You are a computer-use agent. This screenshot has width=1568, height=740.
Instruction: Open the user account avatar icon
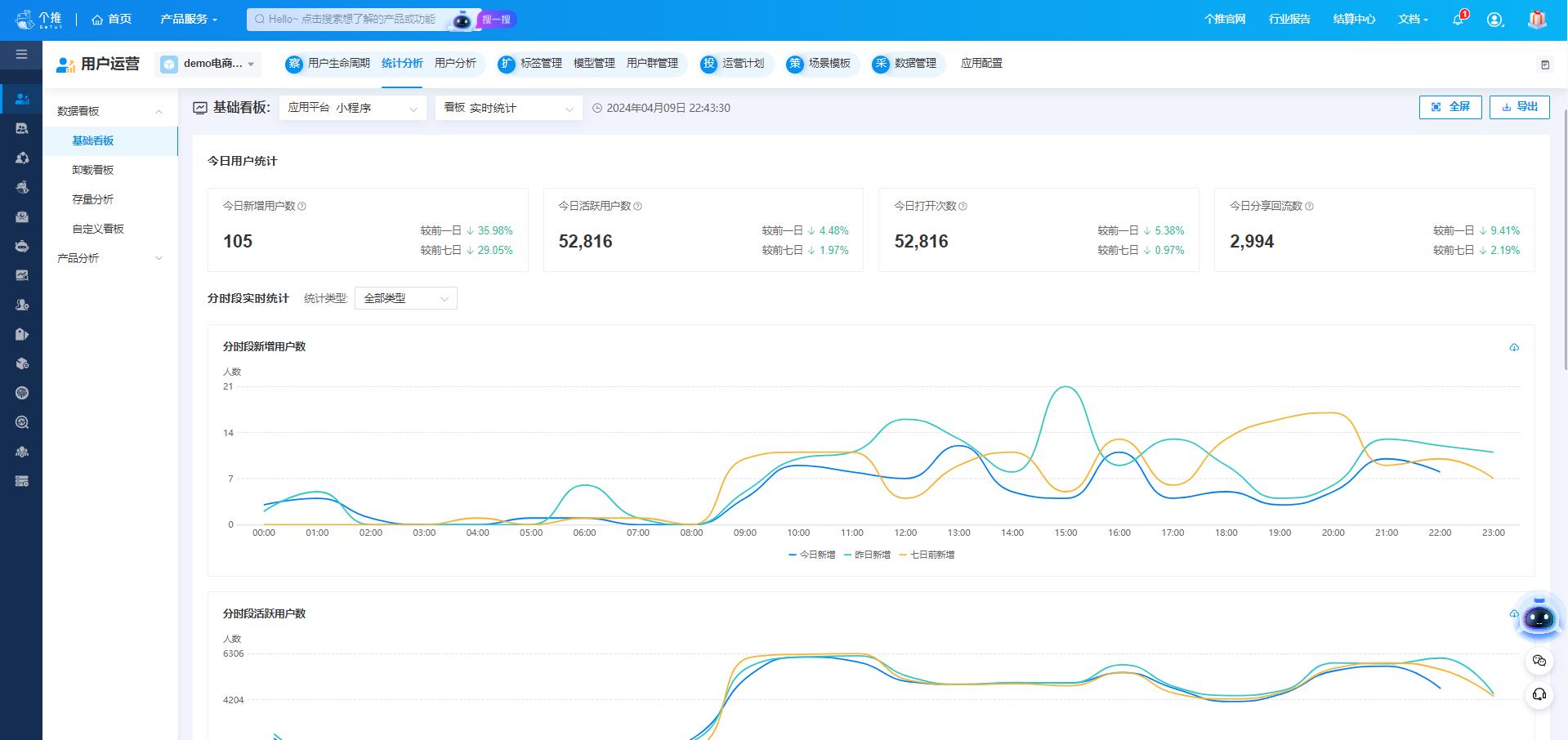pyautogui.click(x=1494, y=20)
